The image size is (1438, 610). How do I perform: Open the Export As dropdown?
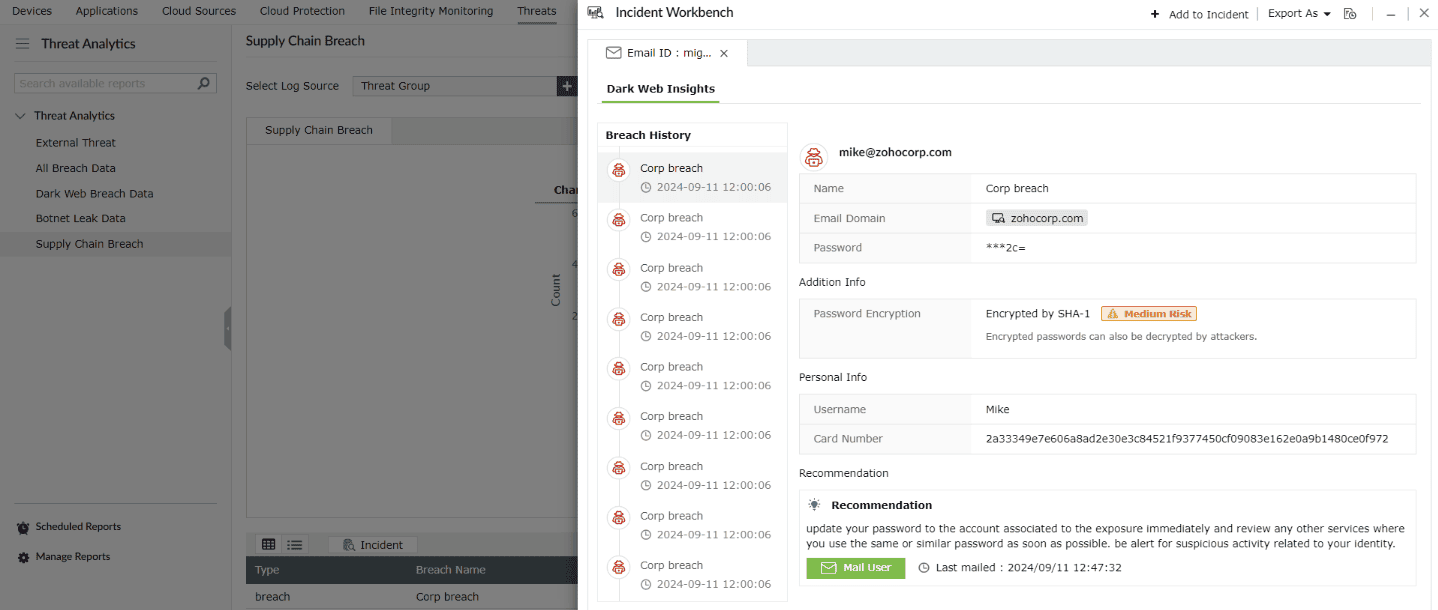coord(1299,14)
